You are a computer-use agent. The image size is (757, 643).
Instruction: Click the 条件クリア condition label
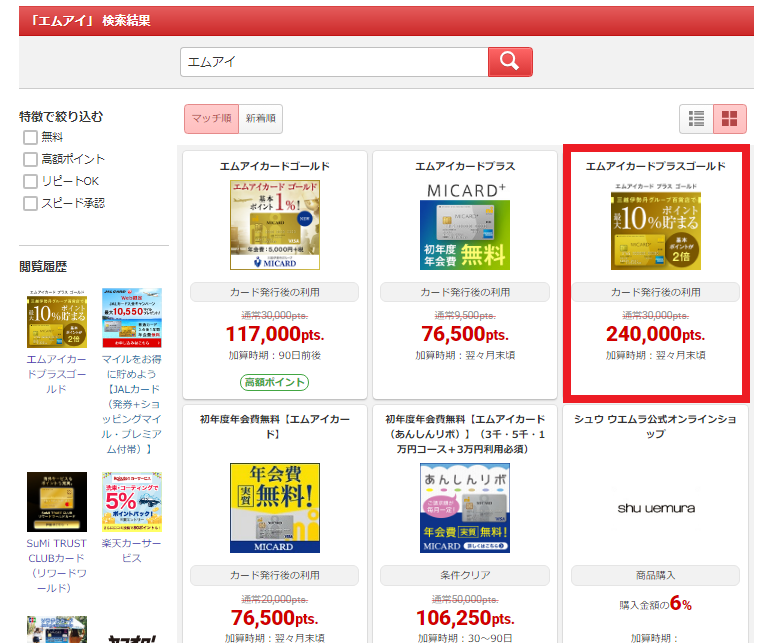[x=465, y=575]
